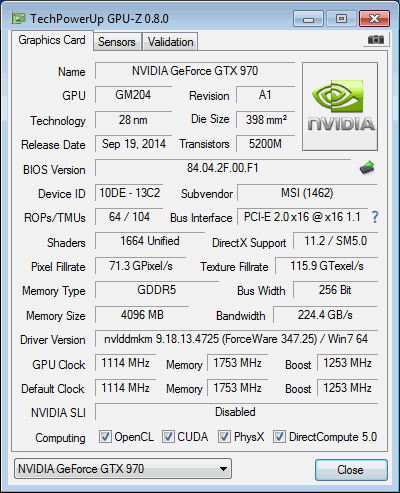Click the Driver Version field nvlddmkm 9.18.13.4725
400x493 pixels.
(236, 339)
